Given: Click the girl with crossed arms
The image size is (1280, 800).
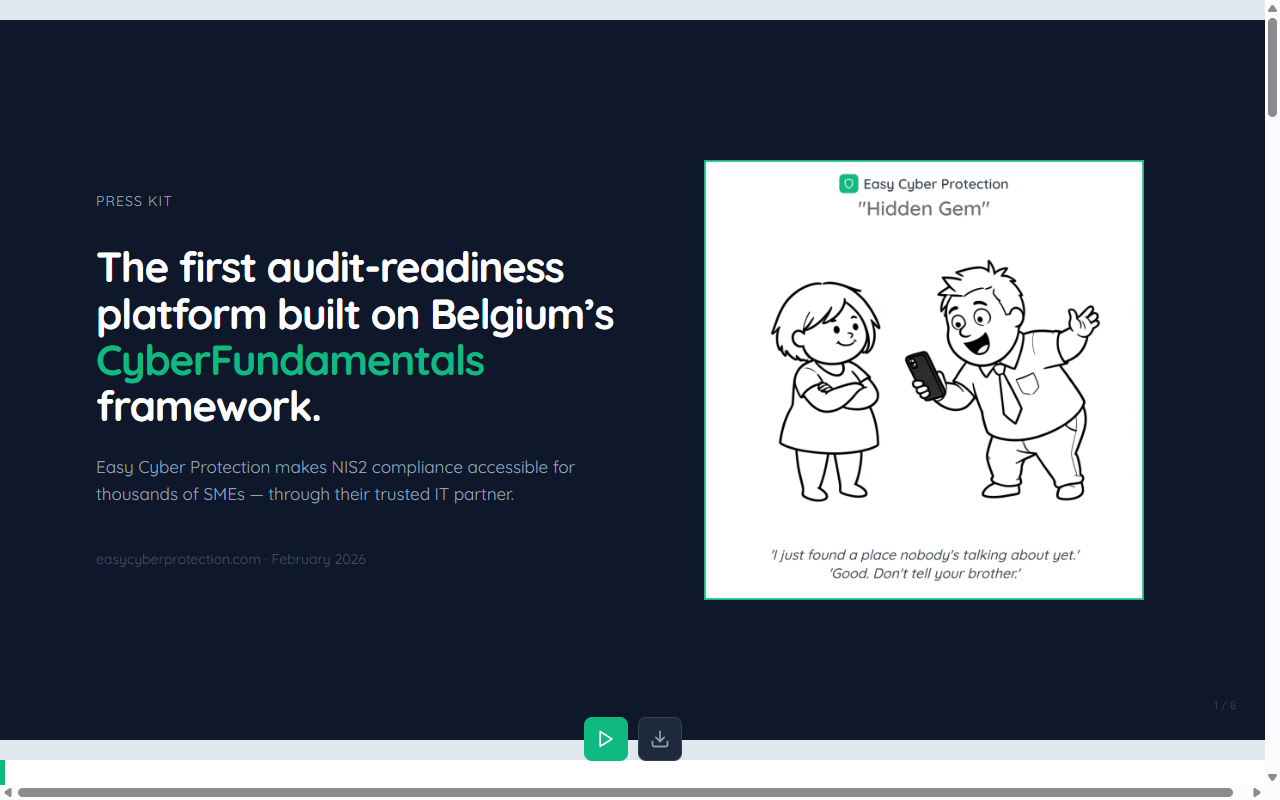Looking at the screenshot, I should click(x=828, y=390).
